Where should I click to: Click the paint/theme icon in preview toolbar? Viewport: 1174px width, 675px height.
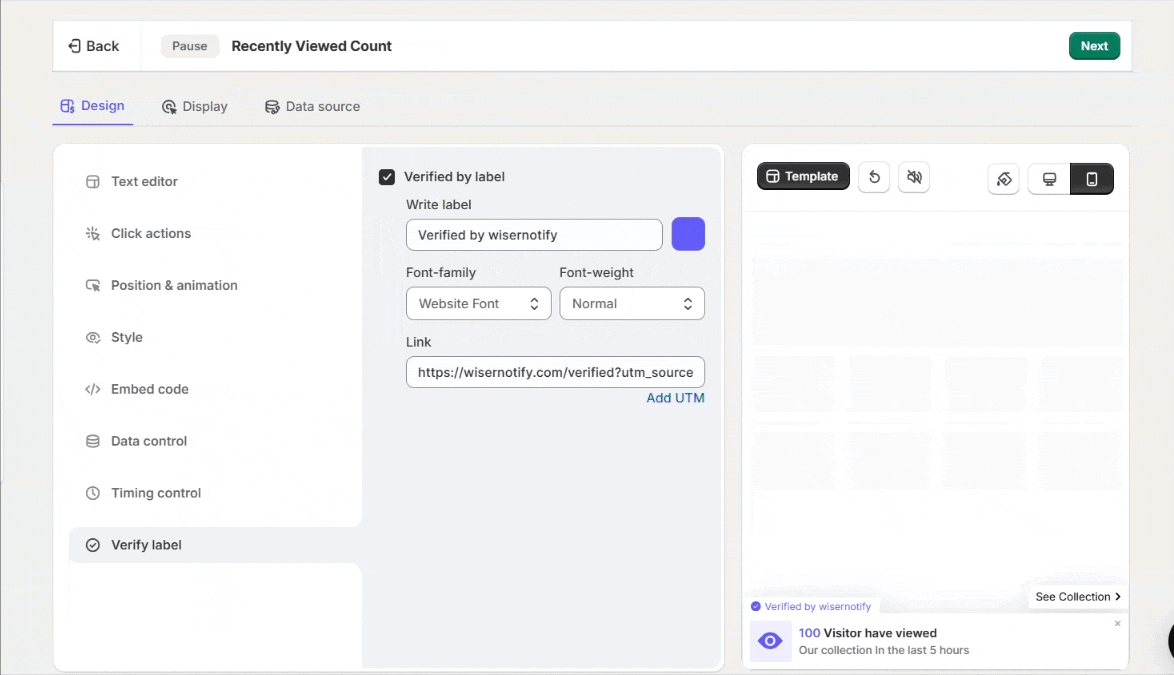pyautogui.click(x=1004, y=179)
